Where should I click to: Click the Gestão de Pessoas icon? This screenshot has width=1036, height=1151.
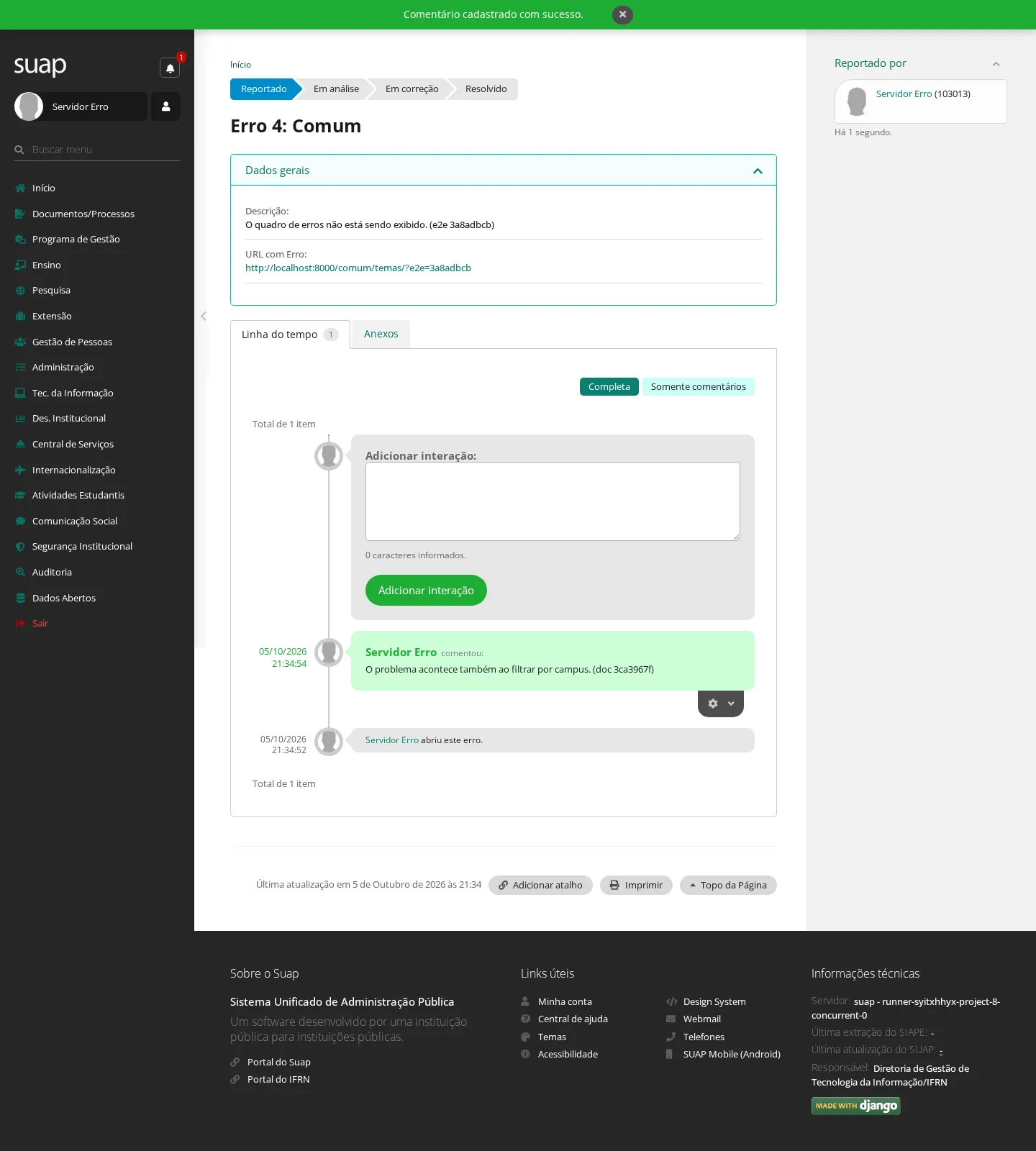click(x=20, y=342)
